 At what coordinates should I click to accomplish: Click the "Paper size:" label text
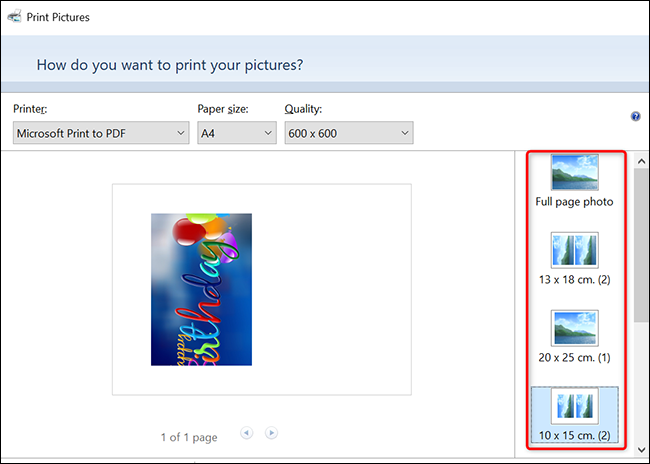pos(223,108)
